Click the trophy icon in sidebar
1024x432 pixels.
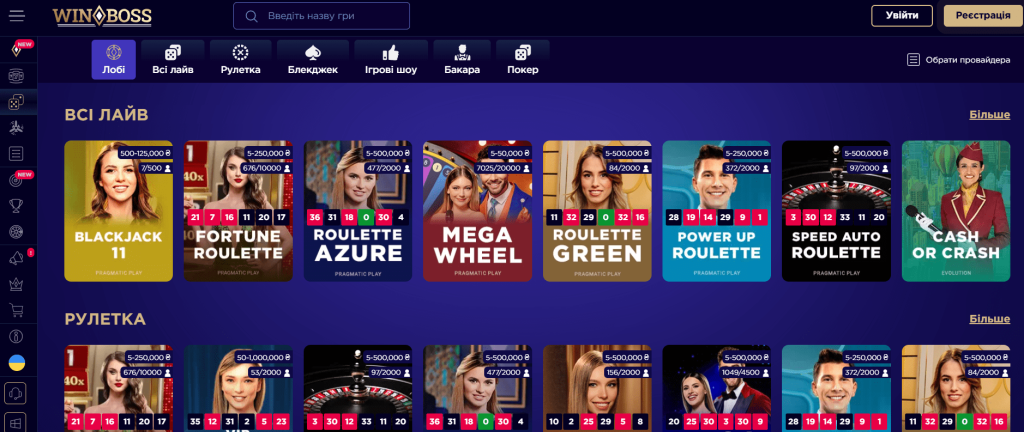point(16,206)
